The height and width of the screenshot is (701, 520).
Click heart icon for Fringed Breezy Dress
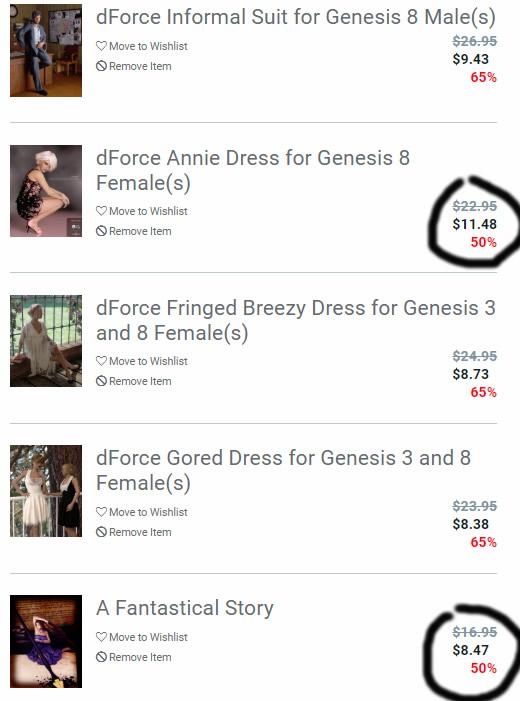coord(101,361)
